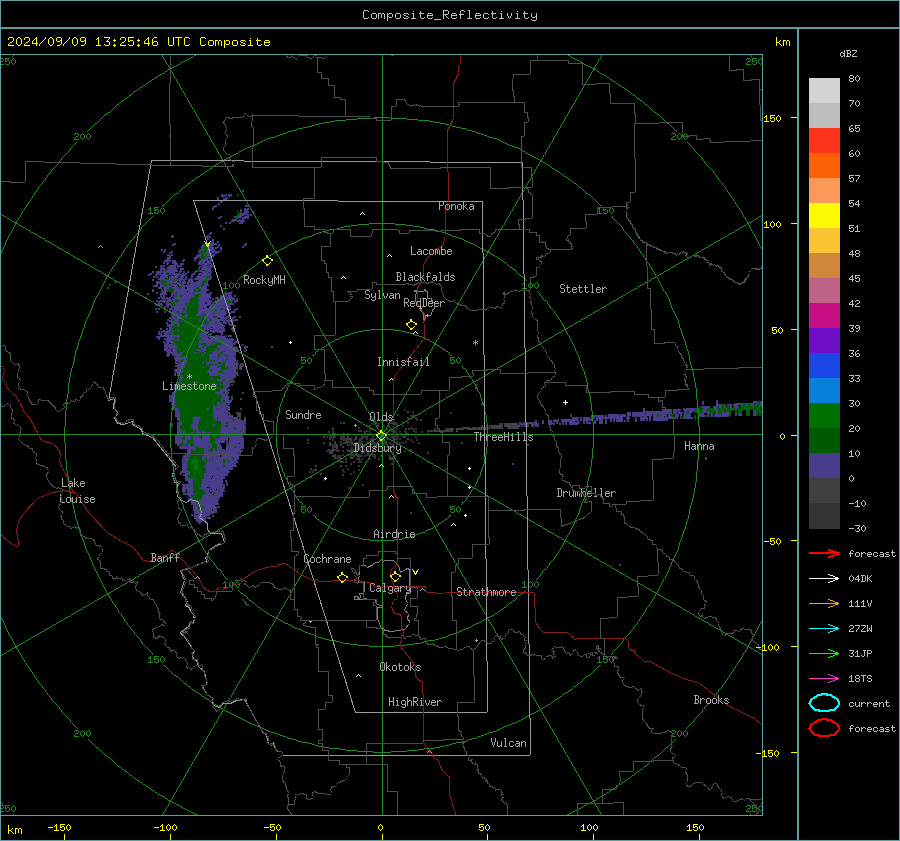Select the purple 39-36 dBZ swatch
Viewport: 900px width, 841px height.
[824, 341]
